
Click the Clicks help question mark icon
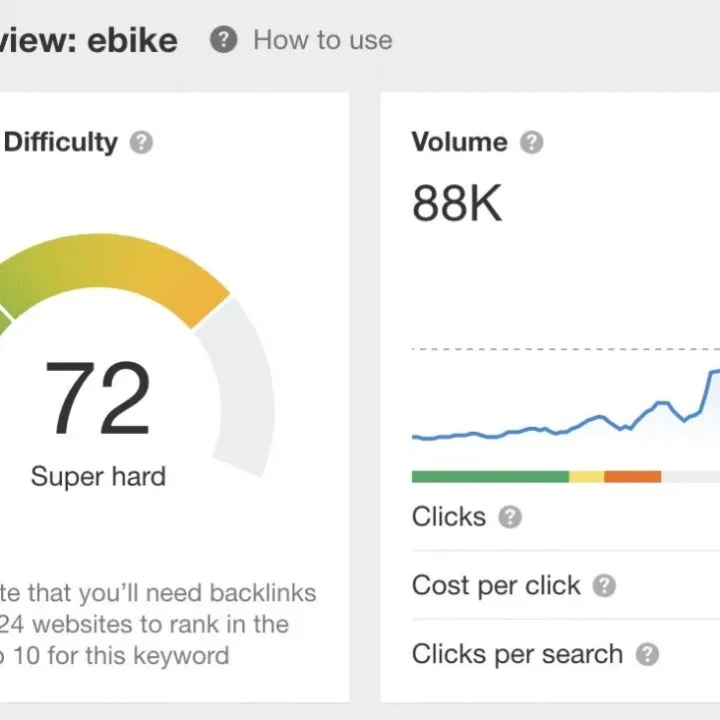[x=510, y=517]
